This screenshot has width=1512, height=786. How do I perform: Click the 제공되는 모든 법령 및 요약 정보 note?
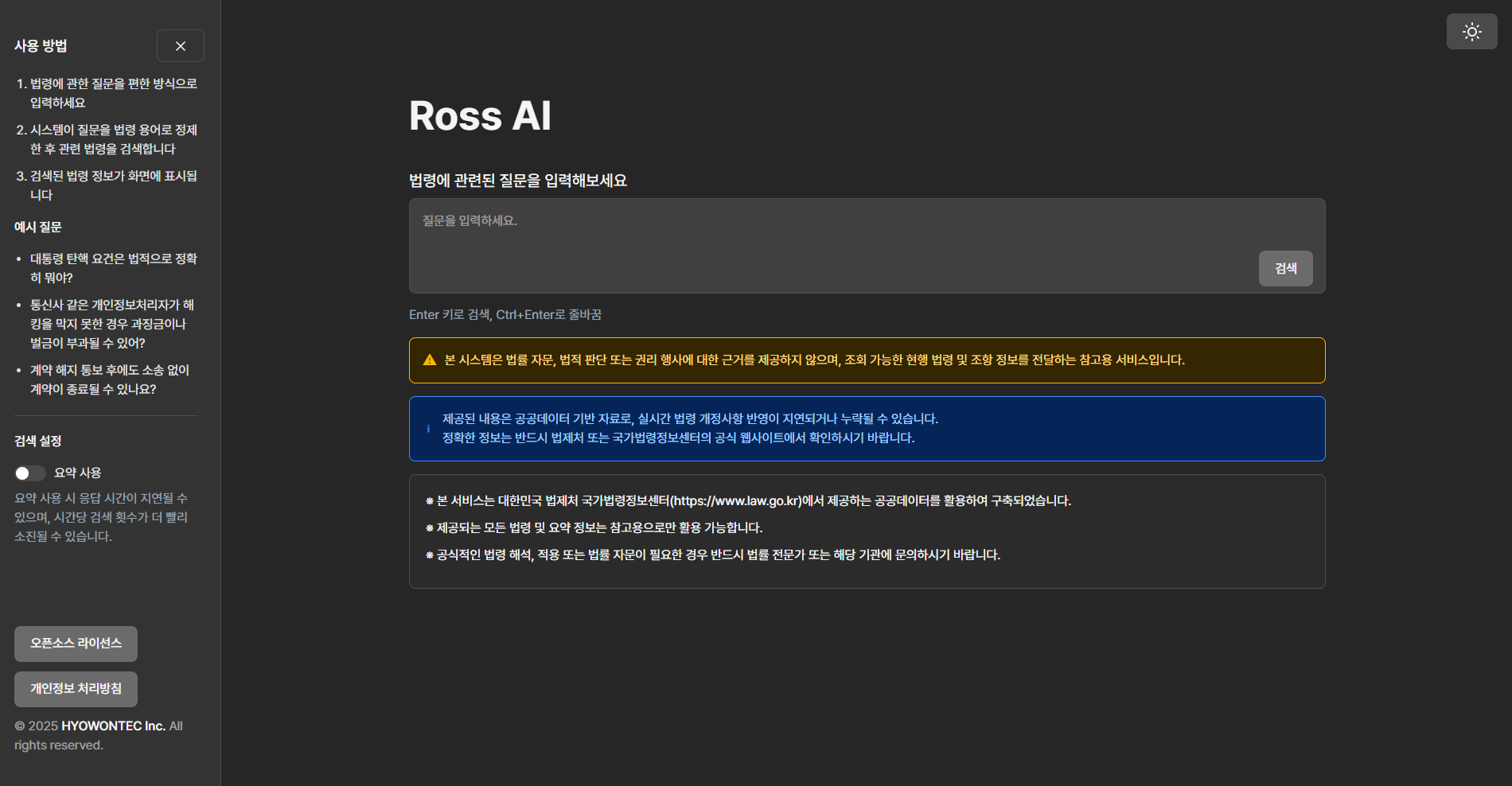tap(594, 528)
